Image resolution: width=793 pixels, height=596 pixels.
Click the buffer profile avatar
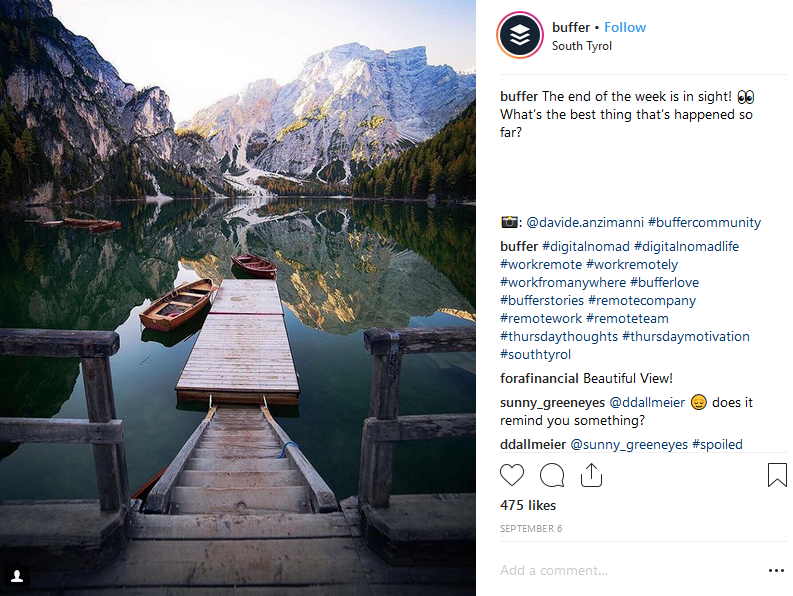pyautogui.click(x=520, y=36)
